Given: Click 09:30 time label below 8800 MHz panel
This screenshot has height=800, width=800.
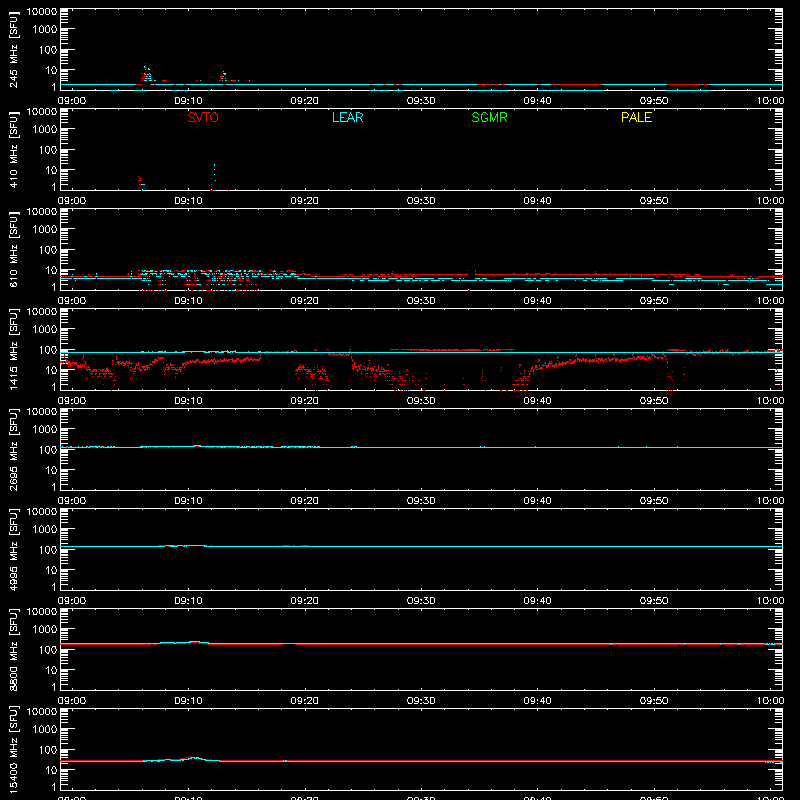Looking at the screenshot, I should pos(421,701).
